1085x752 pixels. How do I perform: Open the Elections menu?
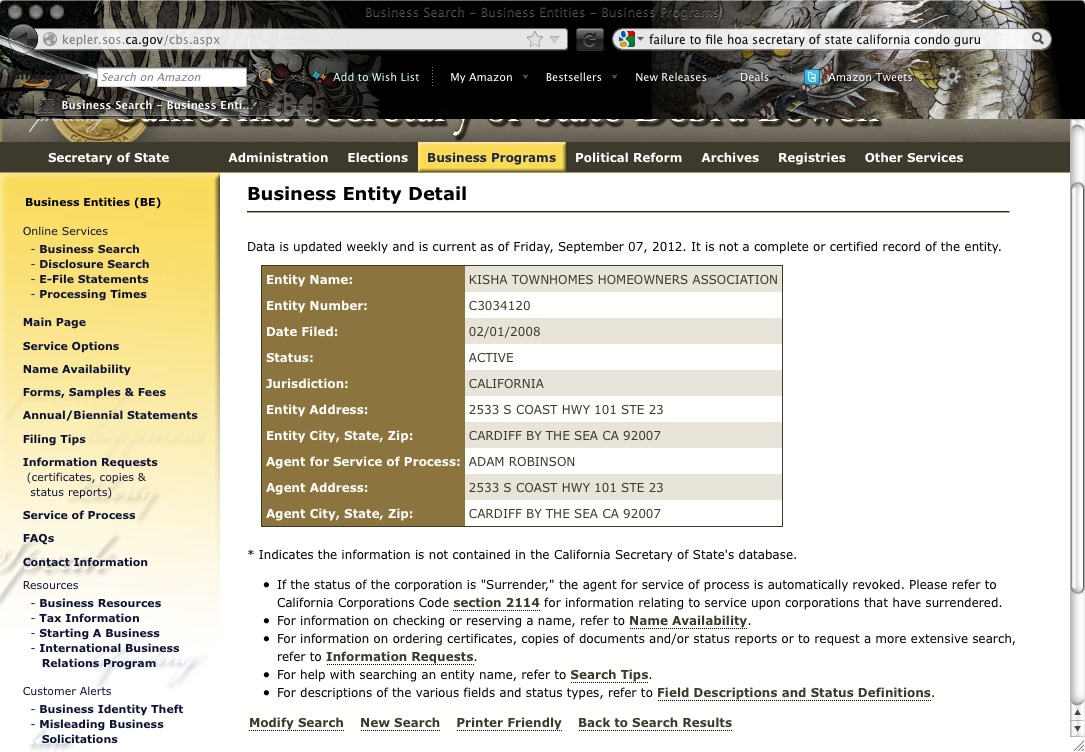(377, 158)
